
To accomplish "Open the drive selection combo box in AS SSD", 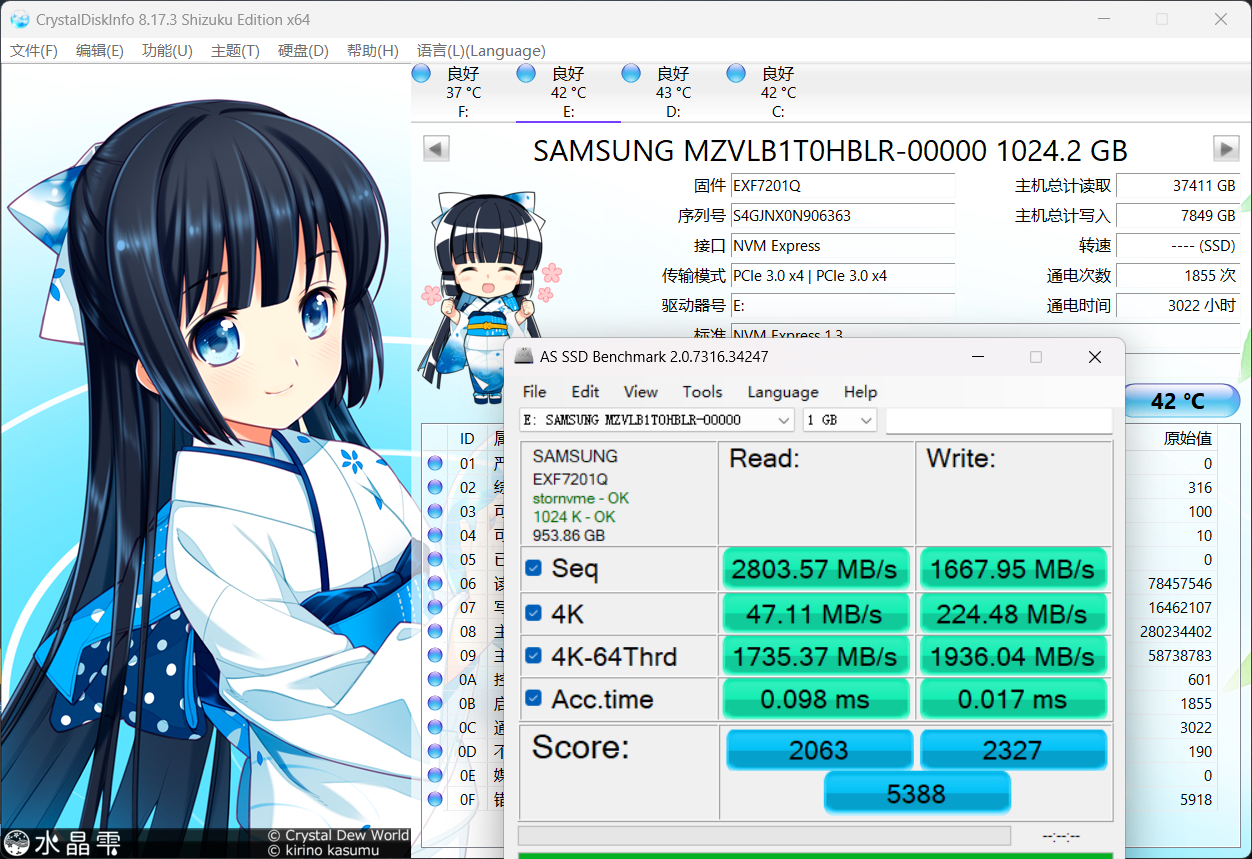I will tap(783, 420).
